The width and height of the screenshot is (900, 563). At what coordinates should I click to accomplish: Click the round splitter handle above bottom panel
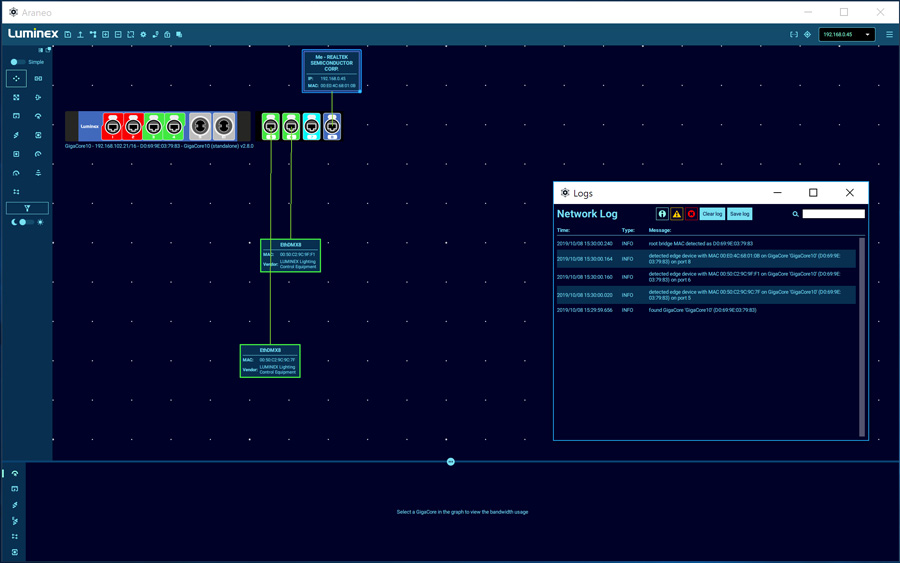451,461
